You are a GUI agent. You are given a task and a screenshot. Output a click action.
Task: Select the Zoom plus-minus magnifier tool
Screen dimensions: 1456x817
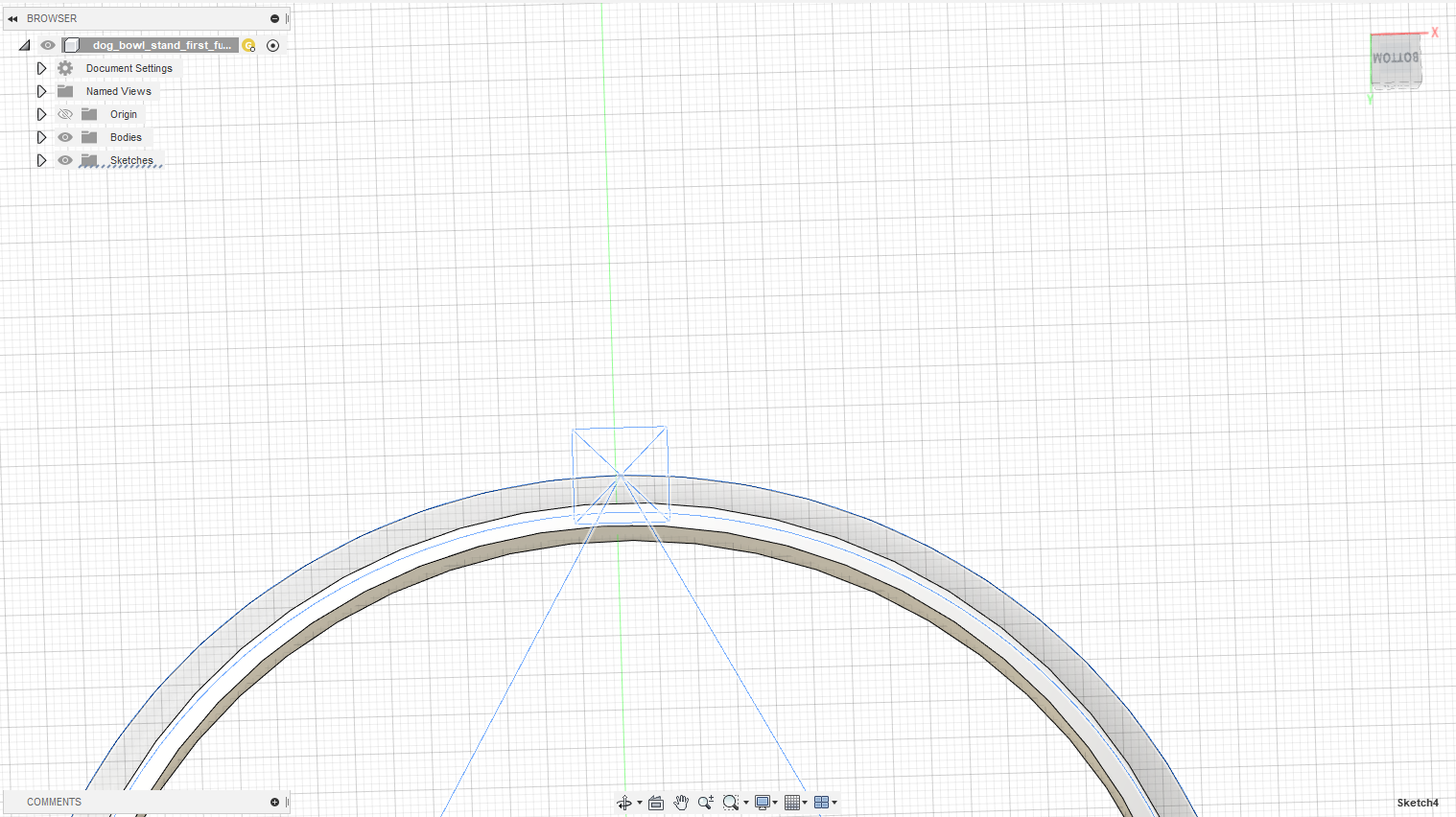[706, 803]
